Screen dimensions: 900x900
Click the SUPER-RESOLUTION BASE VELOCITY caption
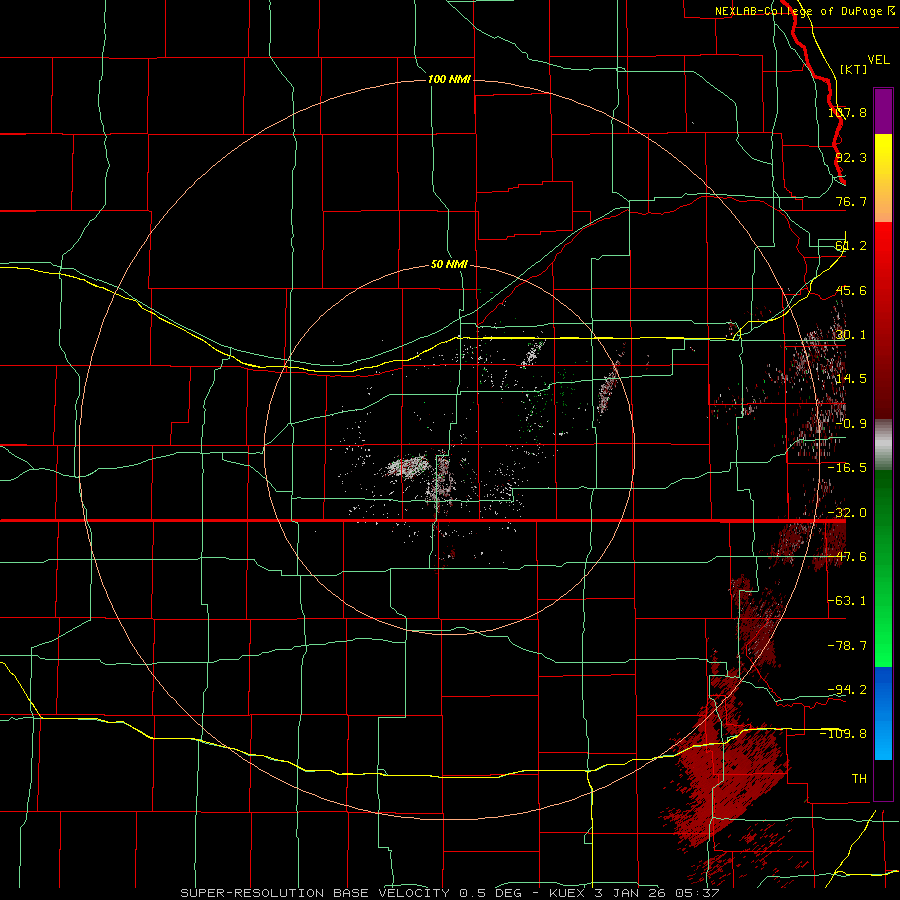pos(317,893)
